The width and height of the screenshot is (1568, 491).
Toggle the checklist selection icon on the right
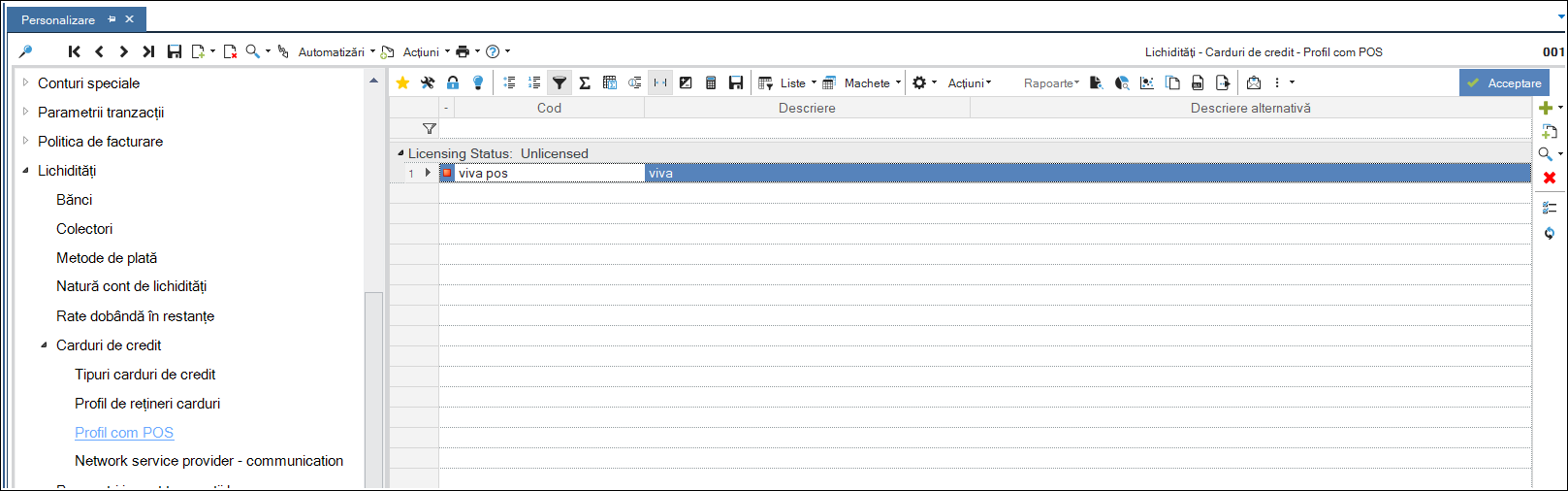click(x=1550, y=208)
